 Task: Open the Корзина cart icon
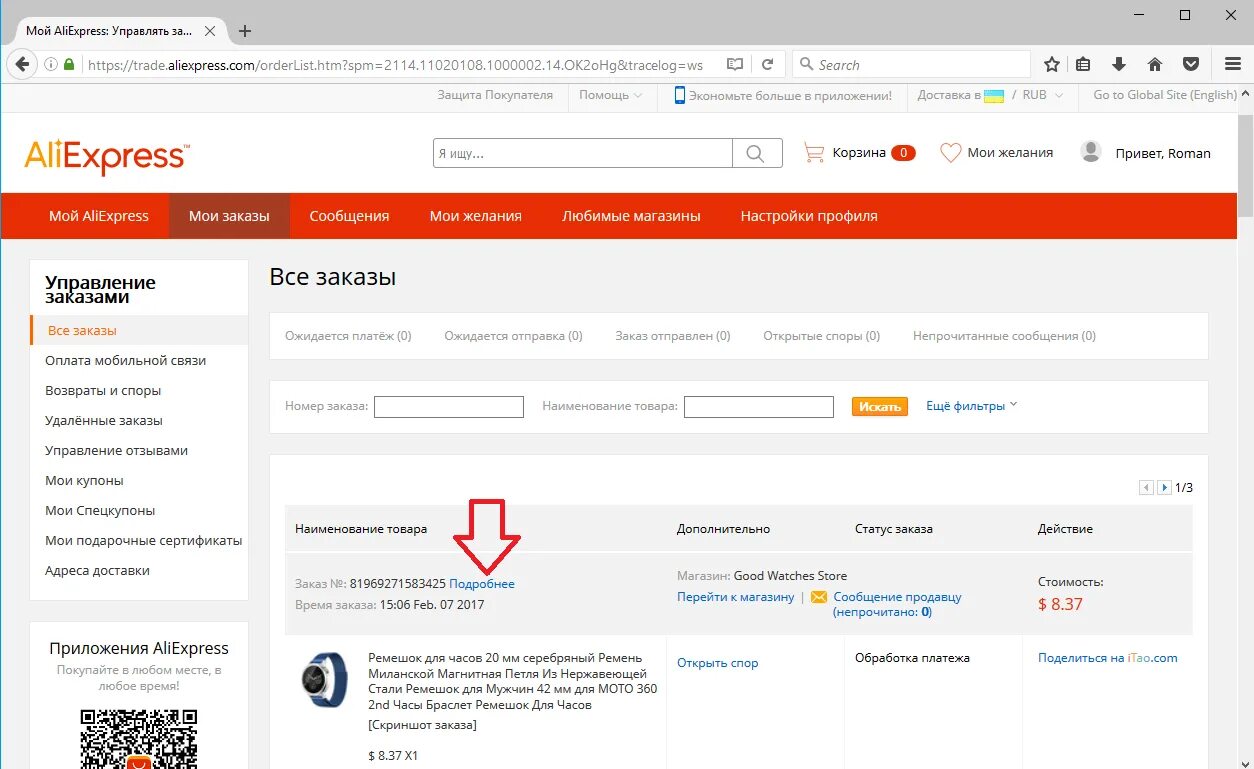coord(814,153)
